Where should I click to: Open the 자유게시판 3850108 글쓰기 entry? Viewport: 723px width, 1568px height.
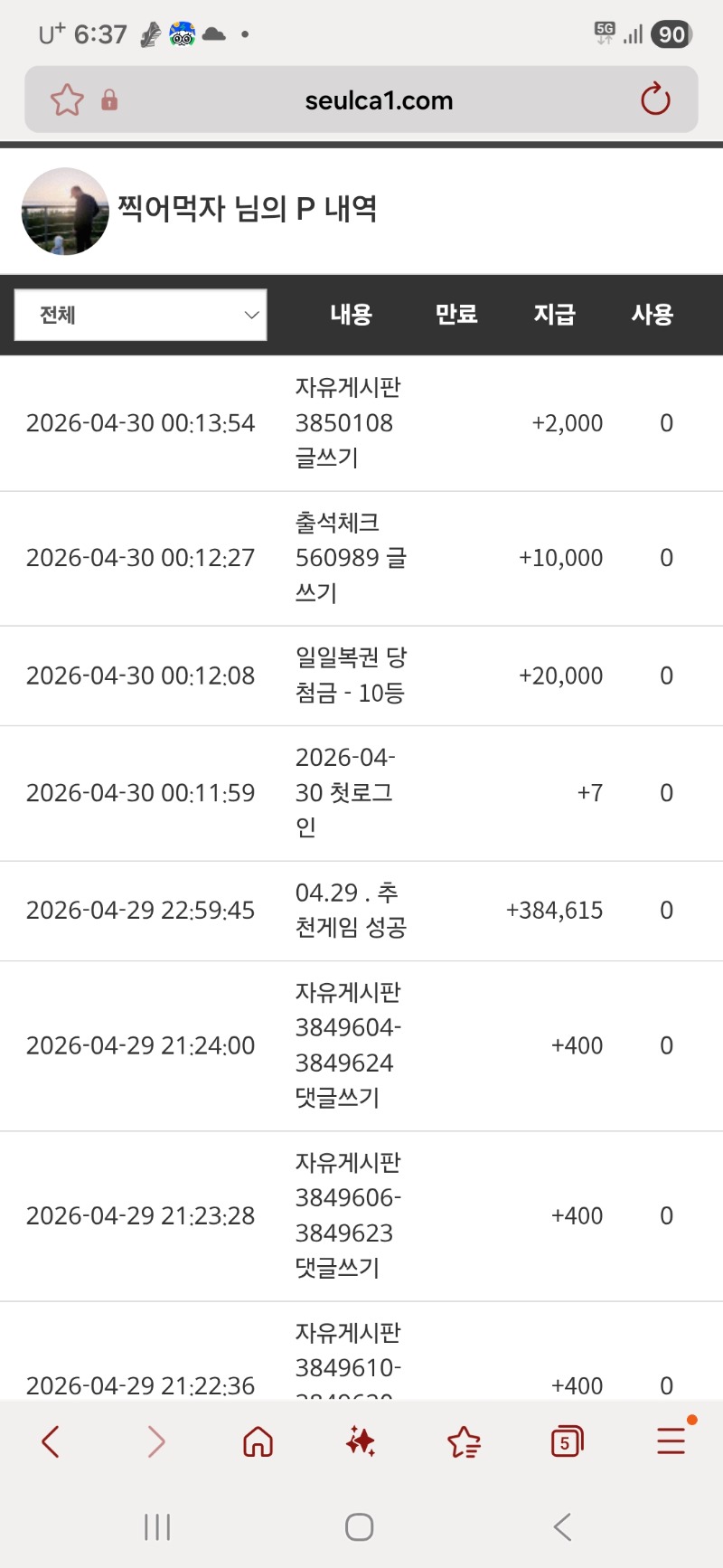pyautogui.click(x=347, y=423)
